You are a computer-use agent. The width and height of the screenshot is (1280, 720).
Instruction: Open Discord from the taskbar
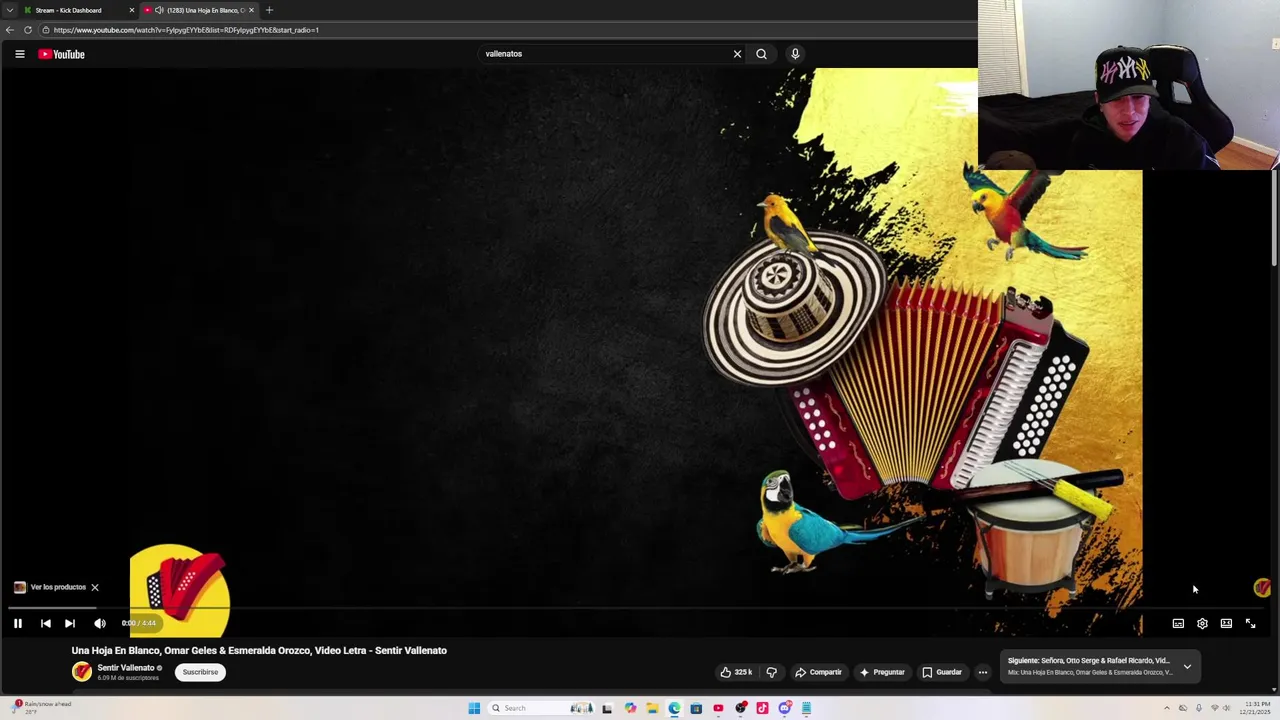[784, 708]
